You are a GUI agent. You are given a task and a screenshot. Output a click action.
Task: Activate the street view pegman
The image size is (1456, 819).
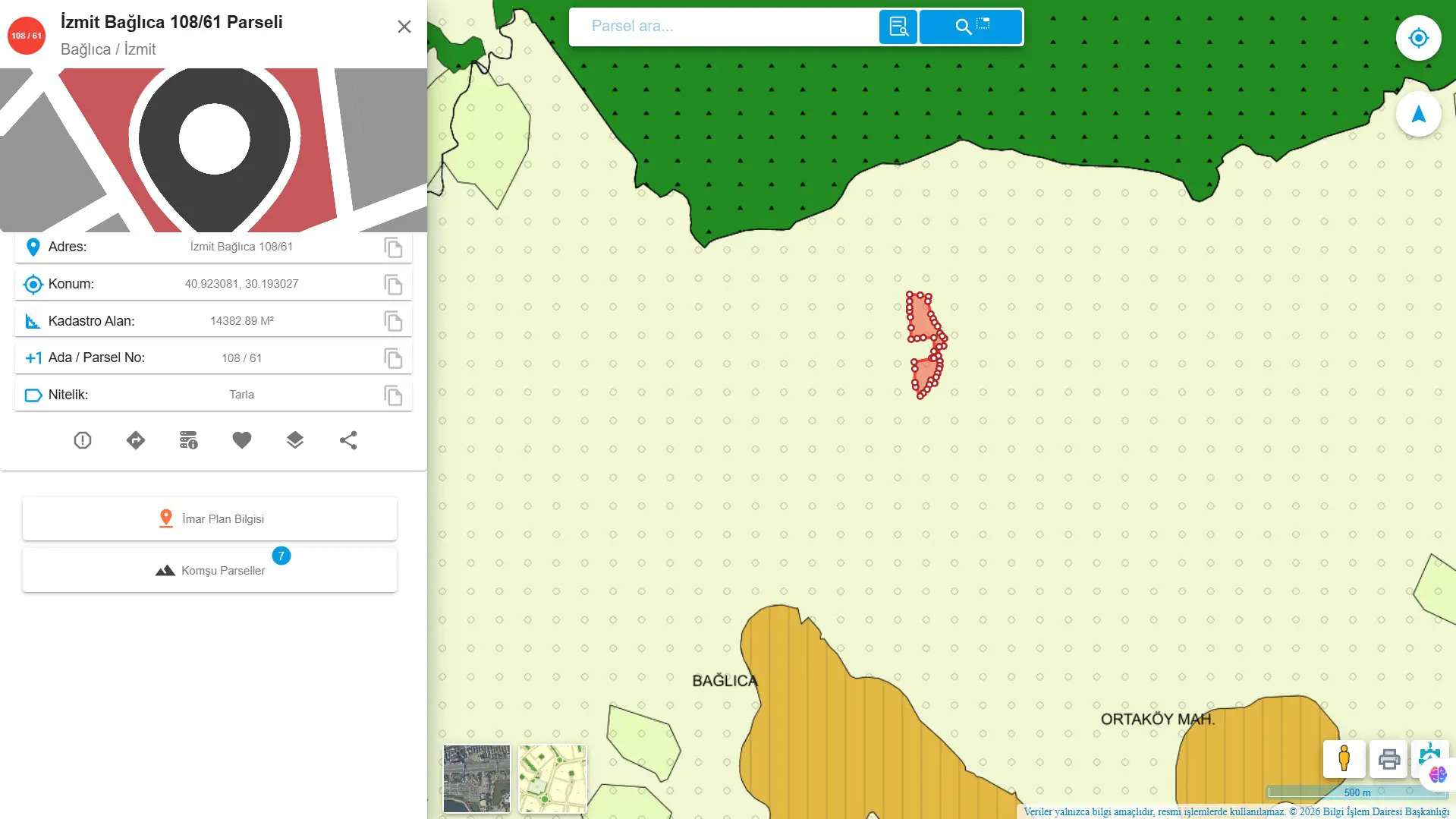1344,759
